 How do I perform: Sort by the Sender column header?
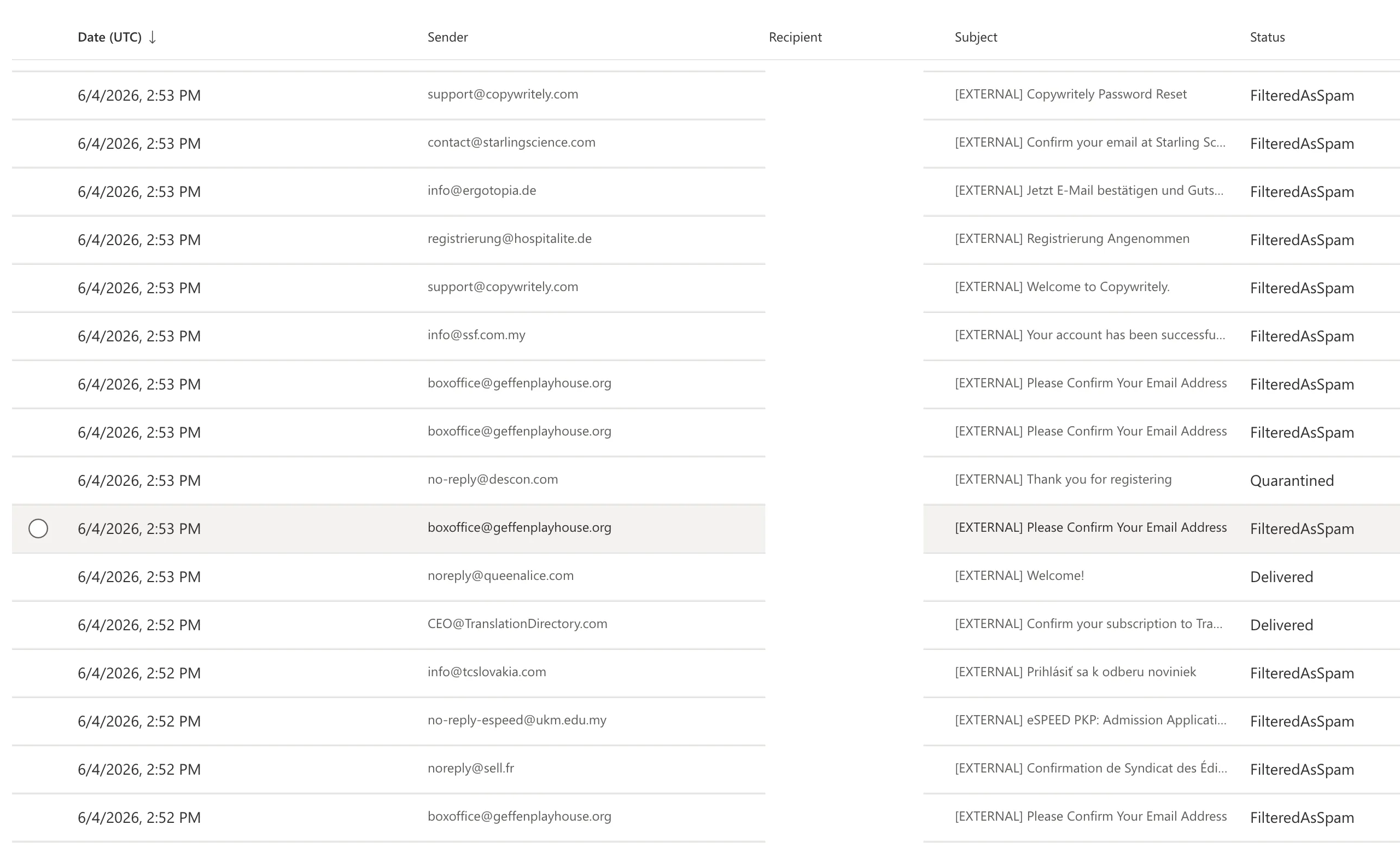448,38
